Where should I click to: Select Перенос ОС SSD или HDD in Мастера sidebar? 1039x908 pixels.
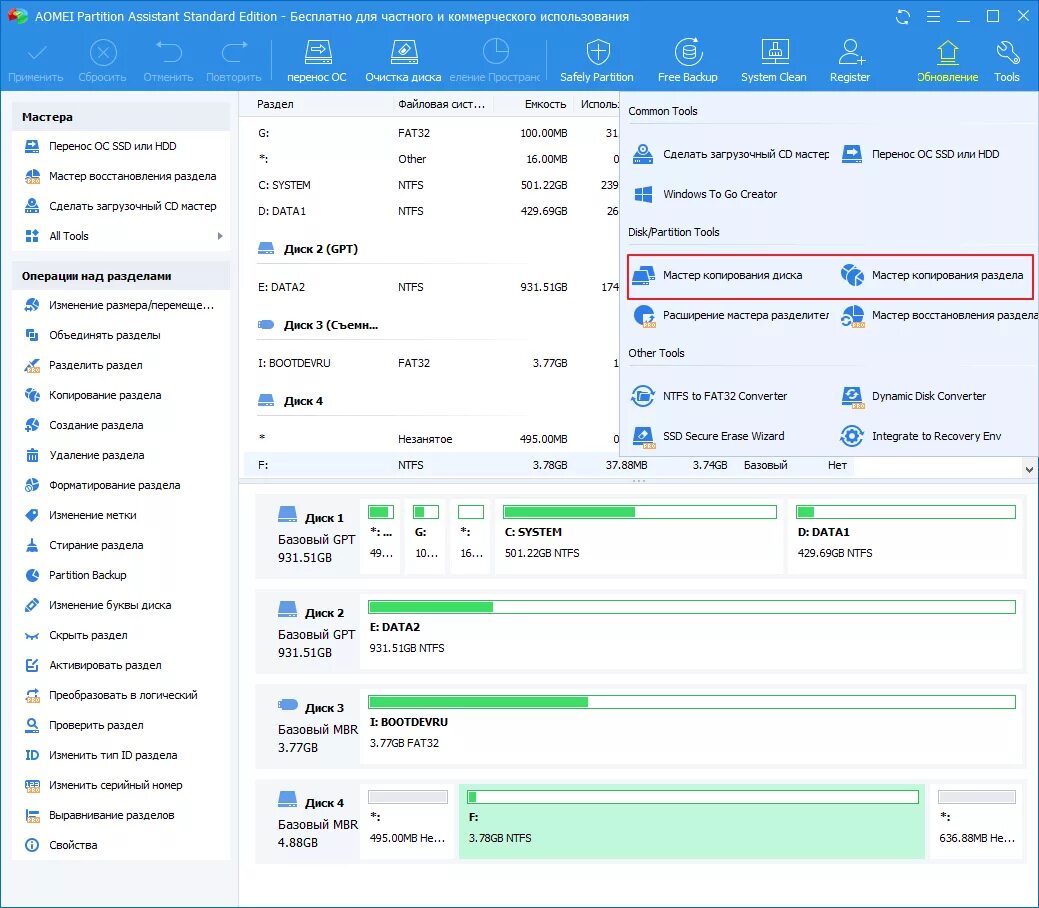pos(121,146)
